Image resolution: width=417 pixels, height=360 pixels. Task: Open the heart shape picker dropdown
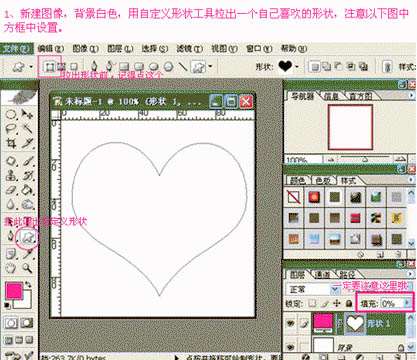pyautogui.click(x=297, y=66)
